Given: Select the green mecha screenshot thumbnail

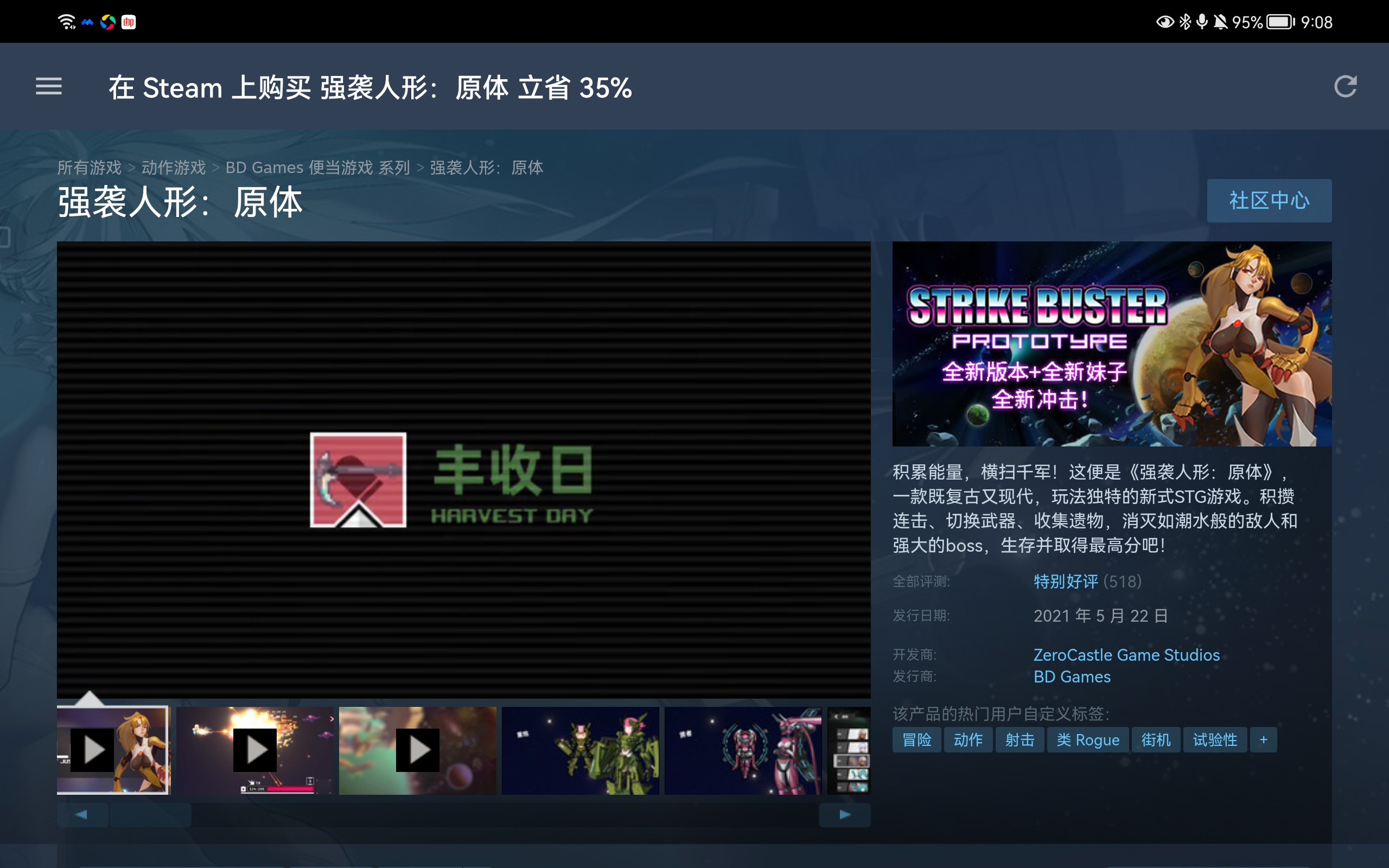Looking at the screenshot, I should coord(580,750).
